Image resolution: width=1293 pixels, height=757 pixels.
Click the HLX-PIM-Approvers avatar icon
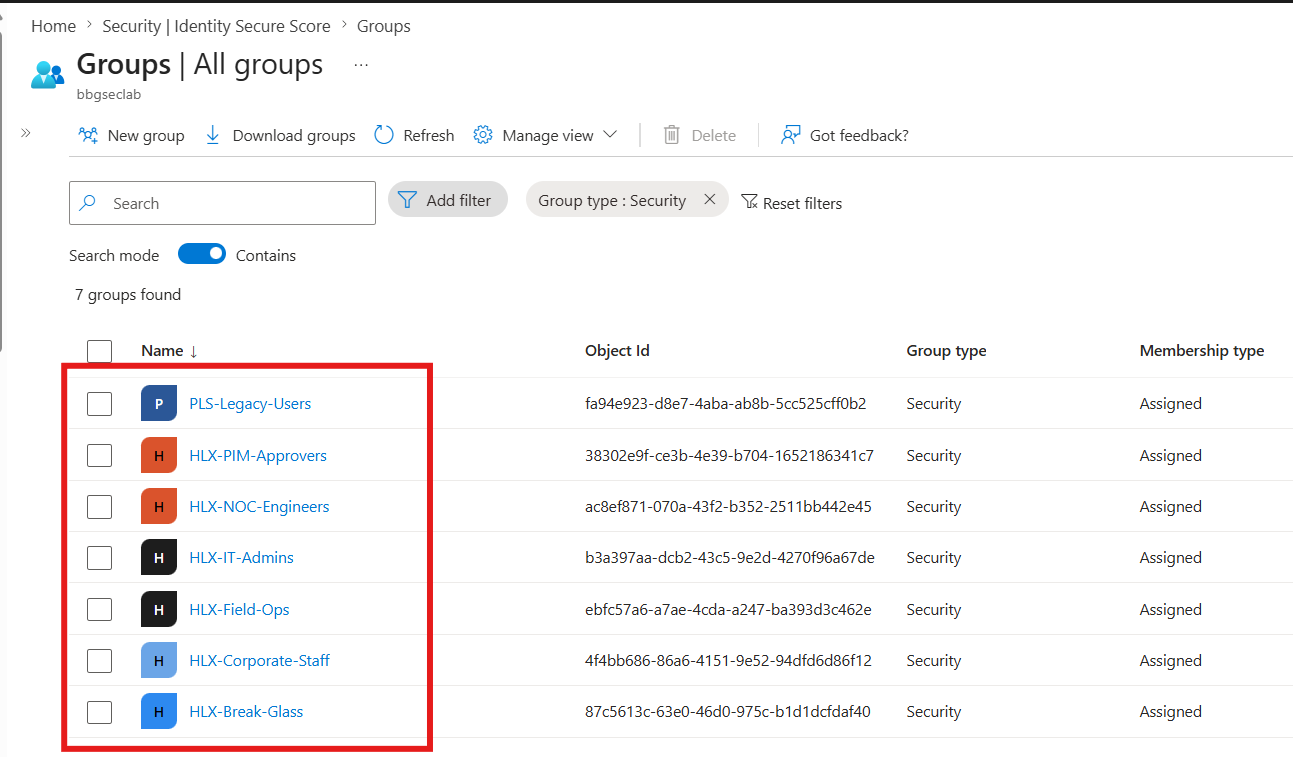pos(159,455)
